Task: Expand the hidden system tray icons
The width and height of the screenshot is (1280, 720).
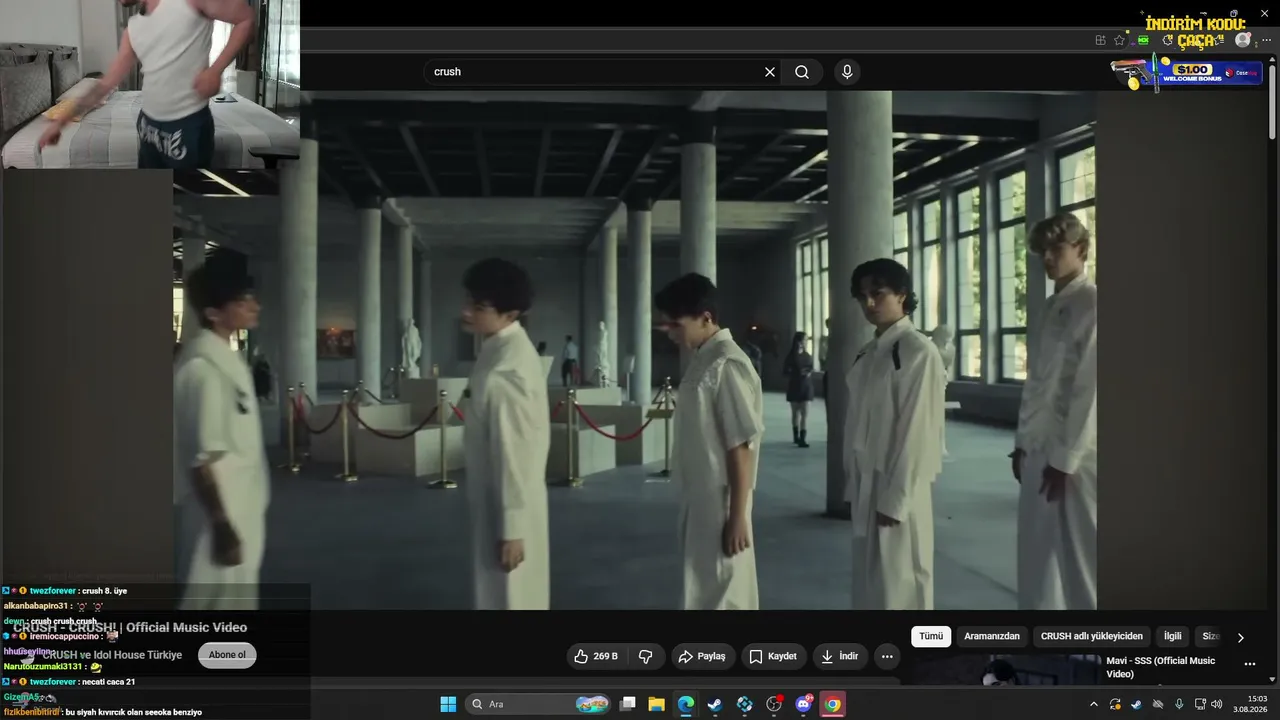Action: coord(1093,704)
